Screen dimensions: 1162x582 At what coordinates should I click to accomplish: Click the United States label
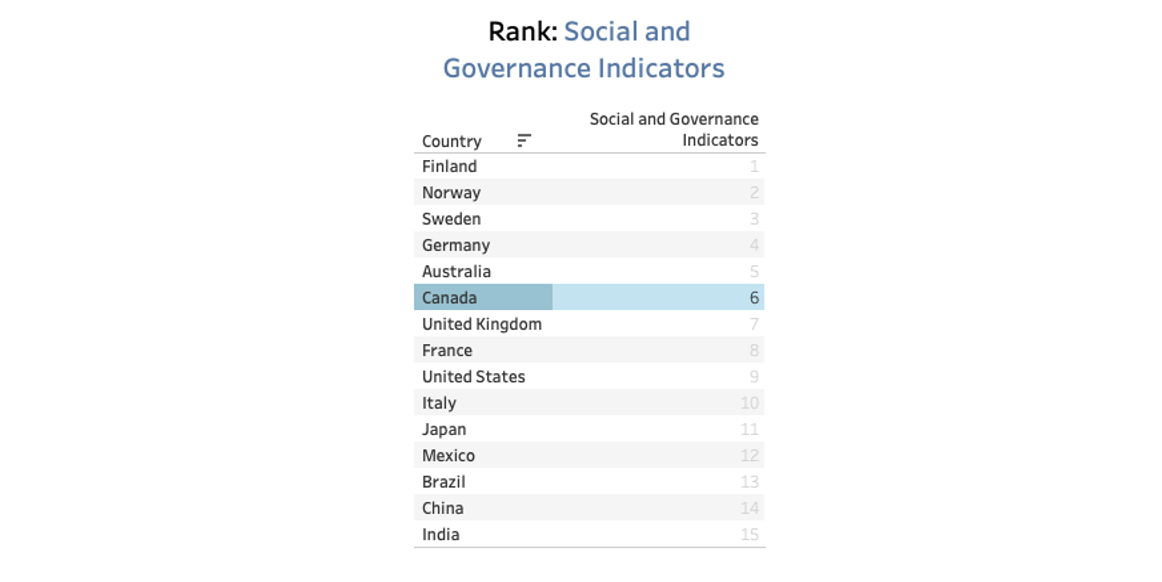[x=474, y=377]
